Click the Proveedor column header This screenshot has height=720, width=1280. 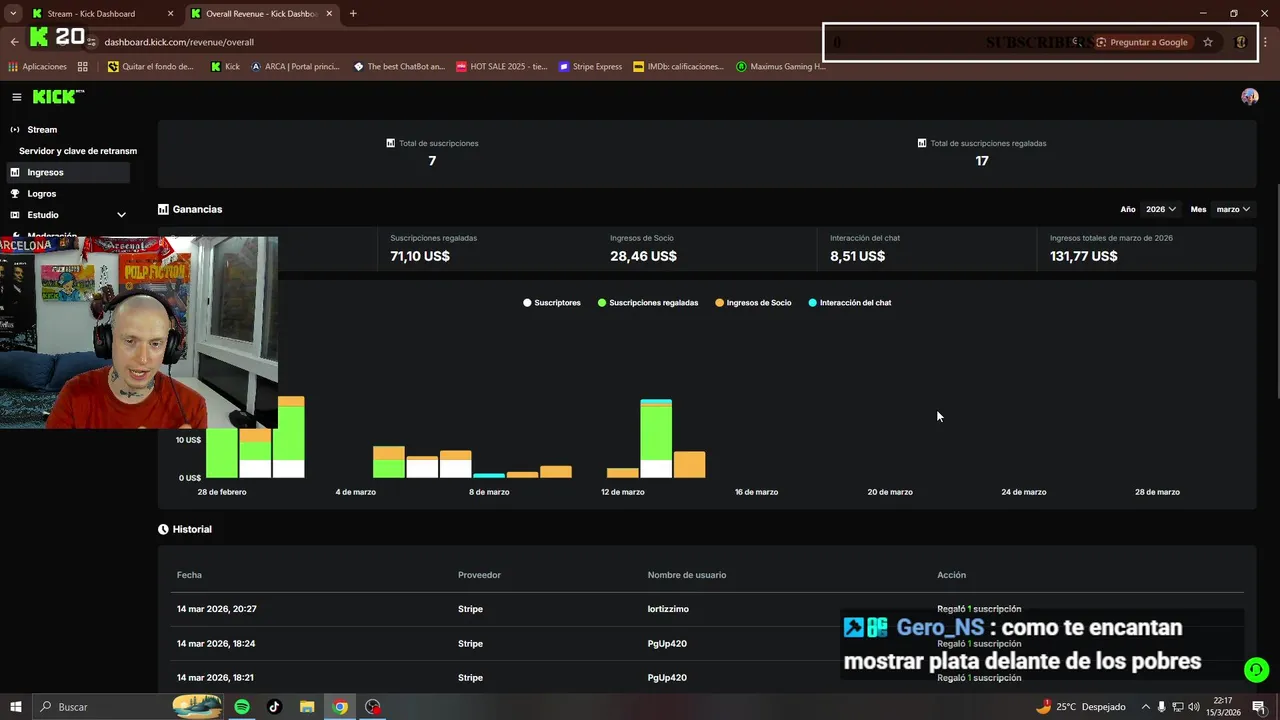479,575
